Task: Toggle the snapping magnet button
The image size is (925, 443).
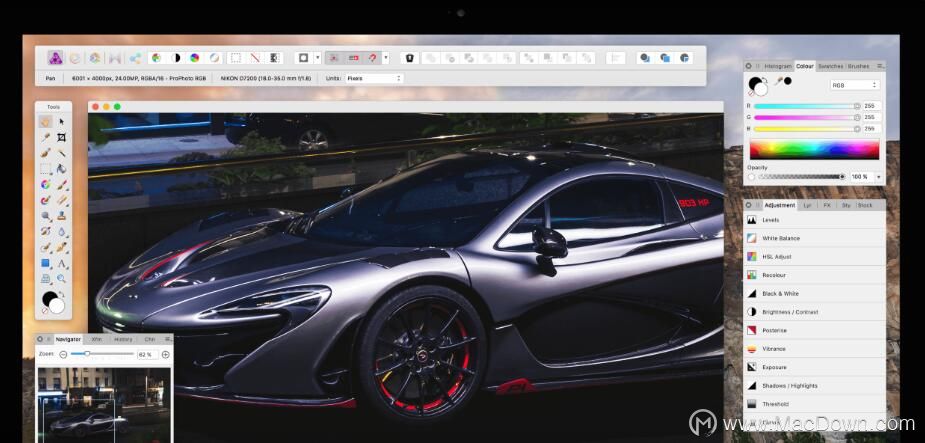Action: point(372,58)
